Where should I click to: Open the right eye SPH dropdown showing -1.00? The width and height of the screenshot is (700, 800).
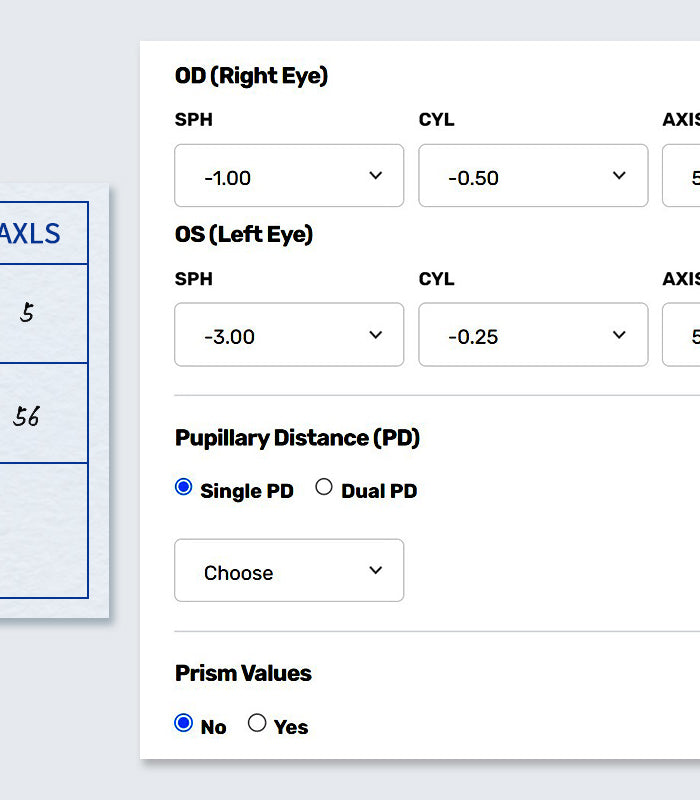point(289,176)
